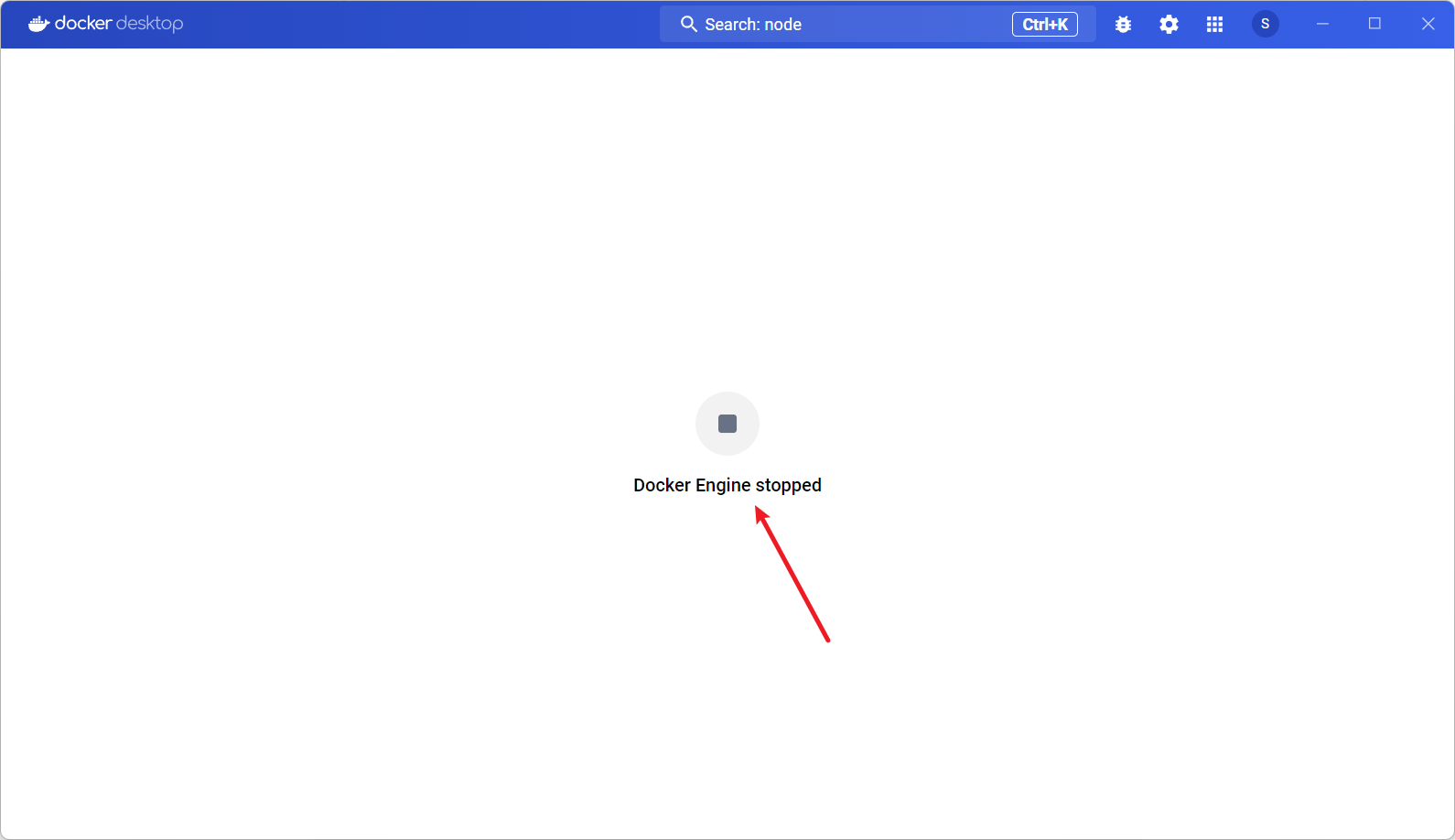The width and height of the screenshot is (1455, 840).
Task: Click the word 'stopped' in status text
Action: point(788,486)
